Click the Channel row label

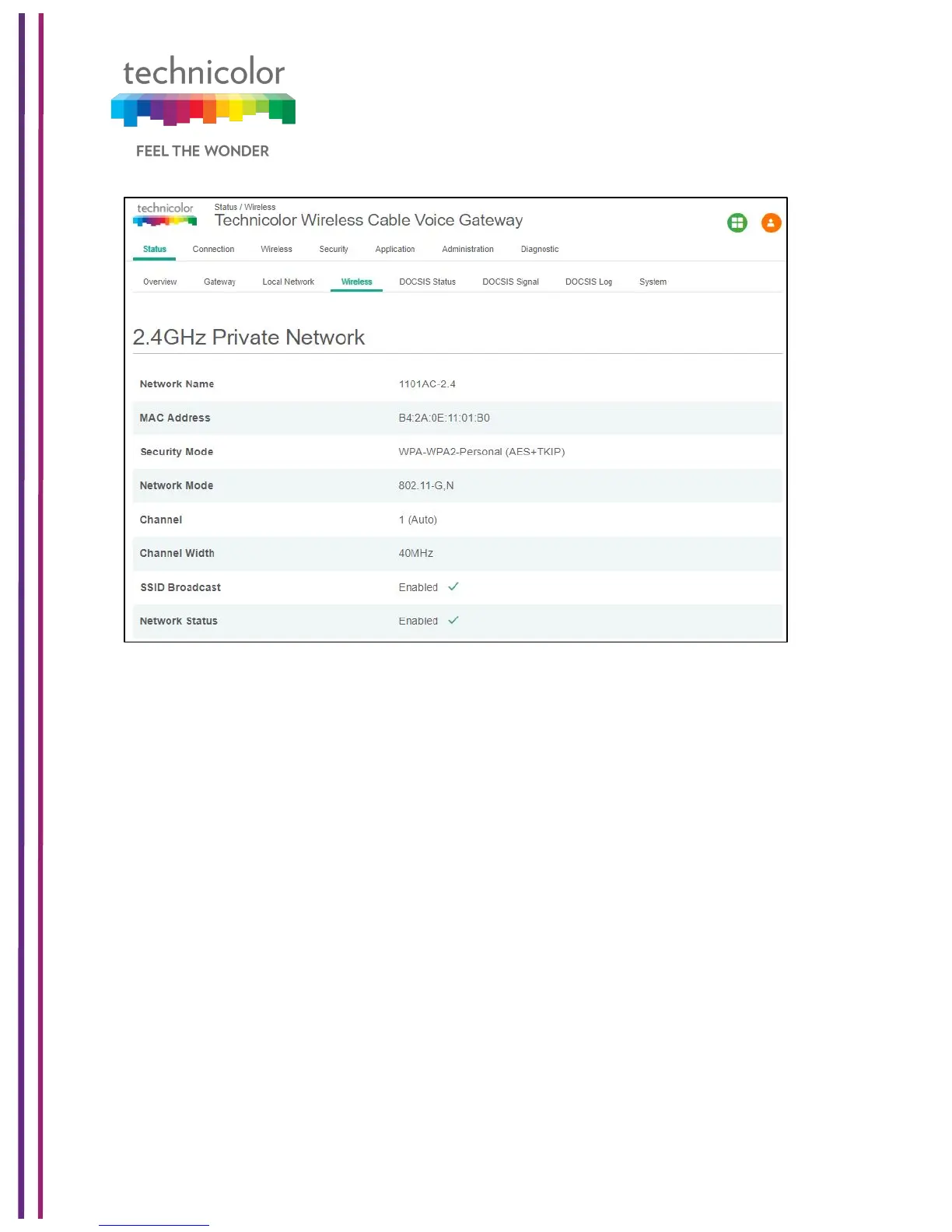161,520
